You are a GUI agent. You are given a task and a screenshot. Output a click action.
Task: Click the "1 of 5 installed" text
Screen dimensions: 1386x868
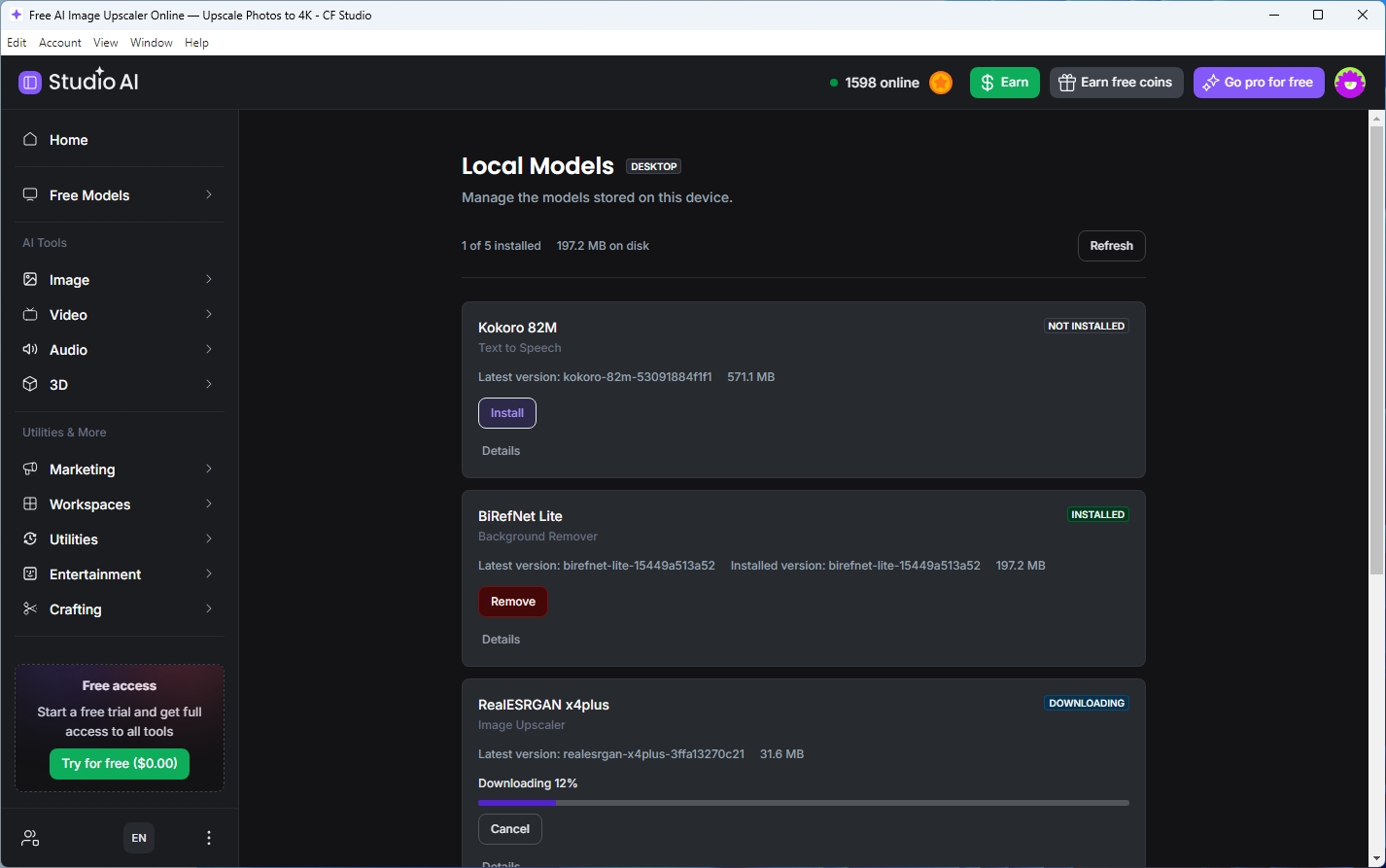click(x=502, y=246)
